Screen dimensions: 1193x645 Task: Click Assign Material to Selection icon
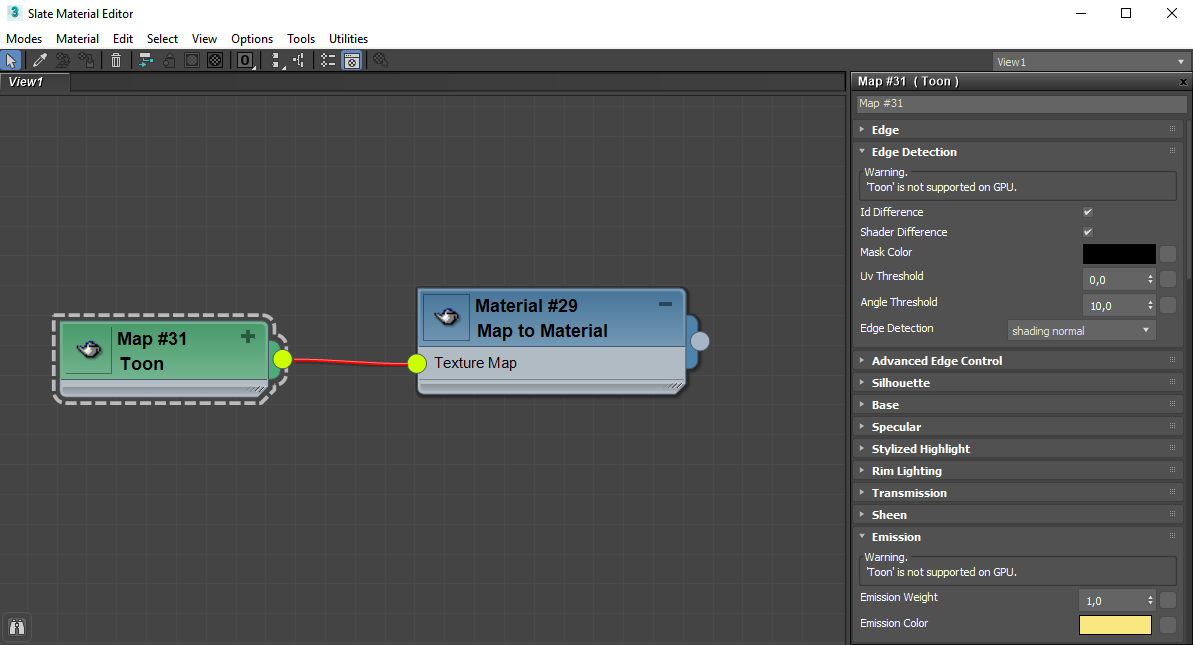point(86,60)
